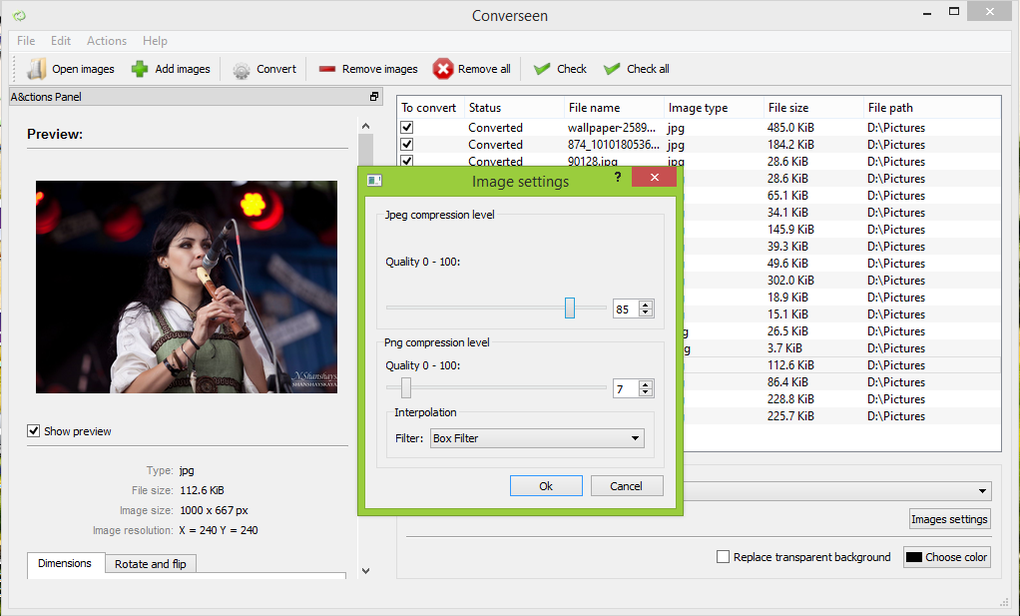Toggle Show preview checkbox
The image size is (1020, 616).
pos(33,431)
